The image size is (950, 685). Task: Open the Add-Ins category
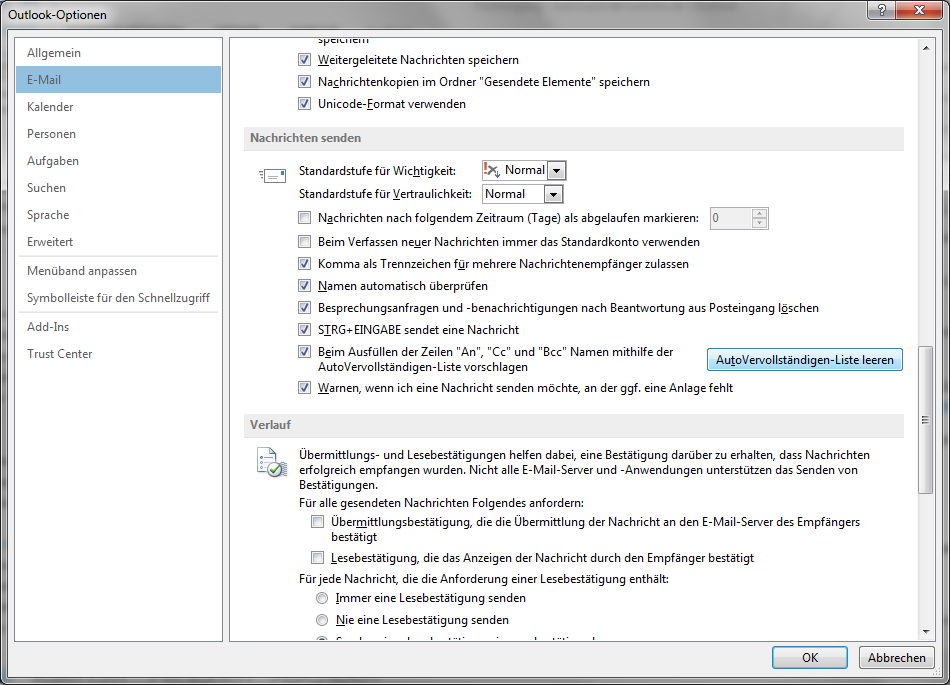coord(119,326)
